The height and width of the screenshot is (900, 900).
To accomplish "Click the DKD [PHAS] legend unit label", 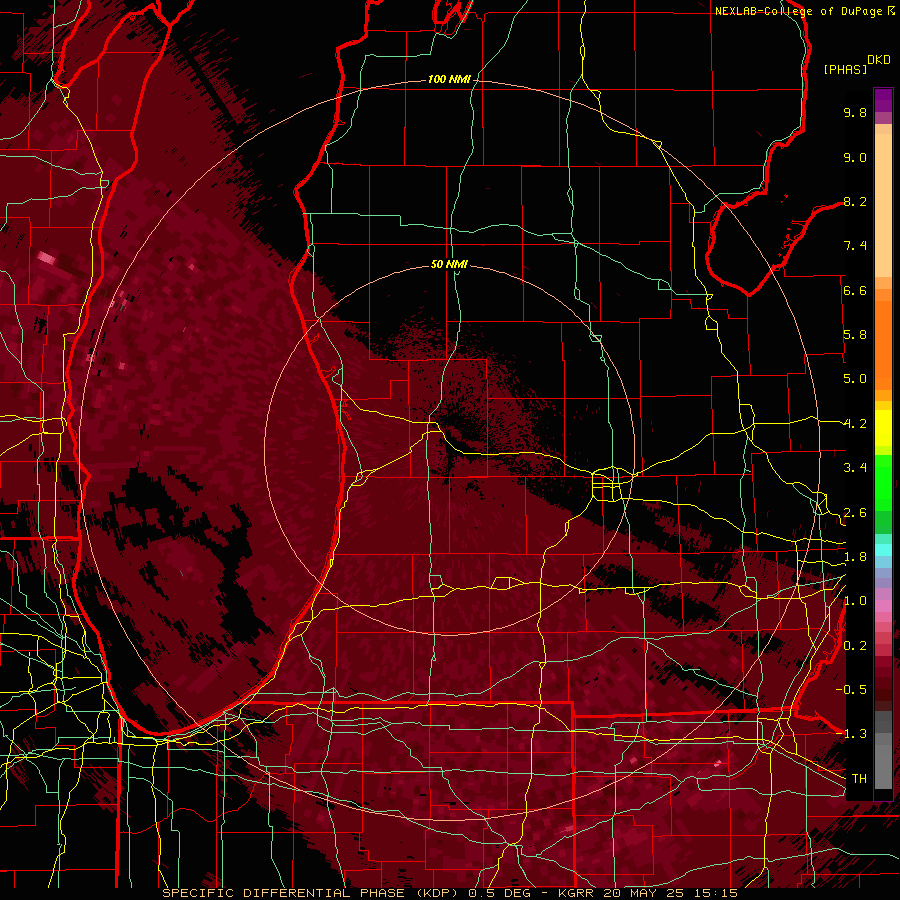I will click(x=856, y=64).
